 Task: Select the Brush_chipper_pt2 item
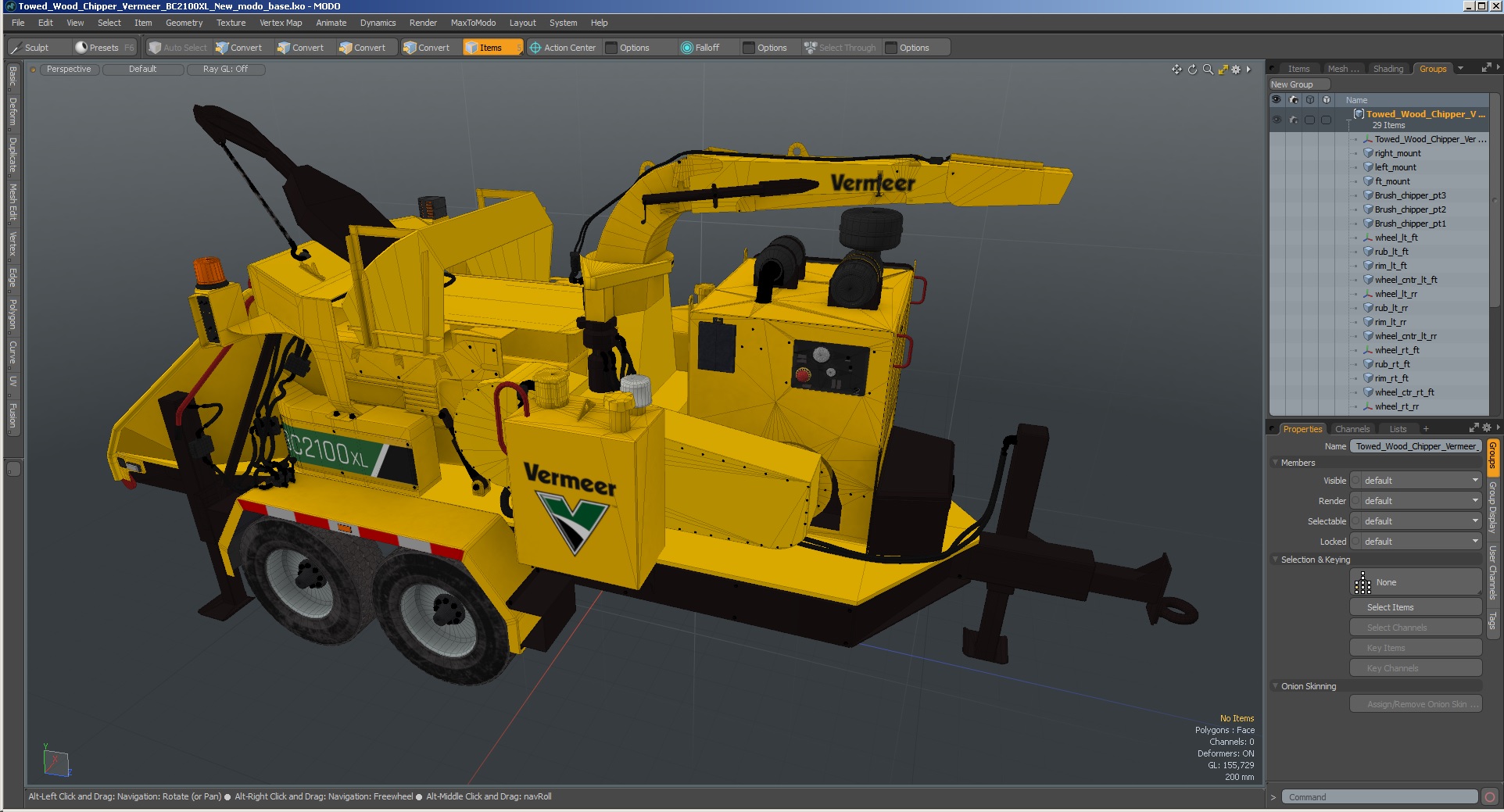(x=1410, y=209)
